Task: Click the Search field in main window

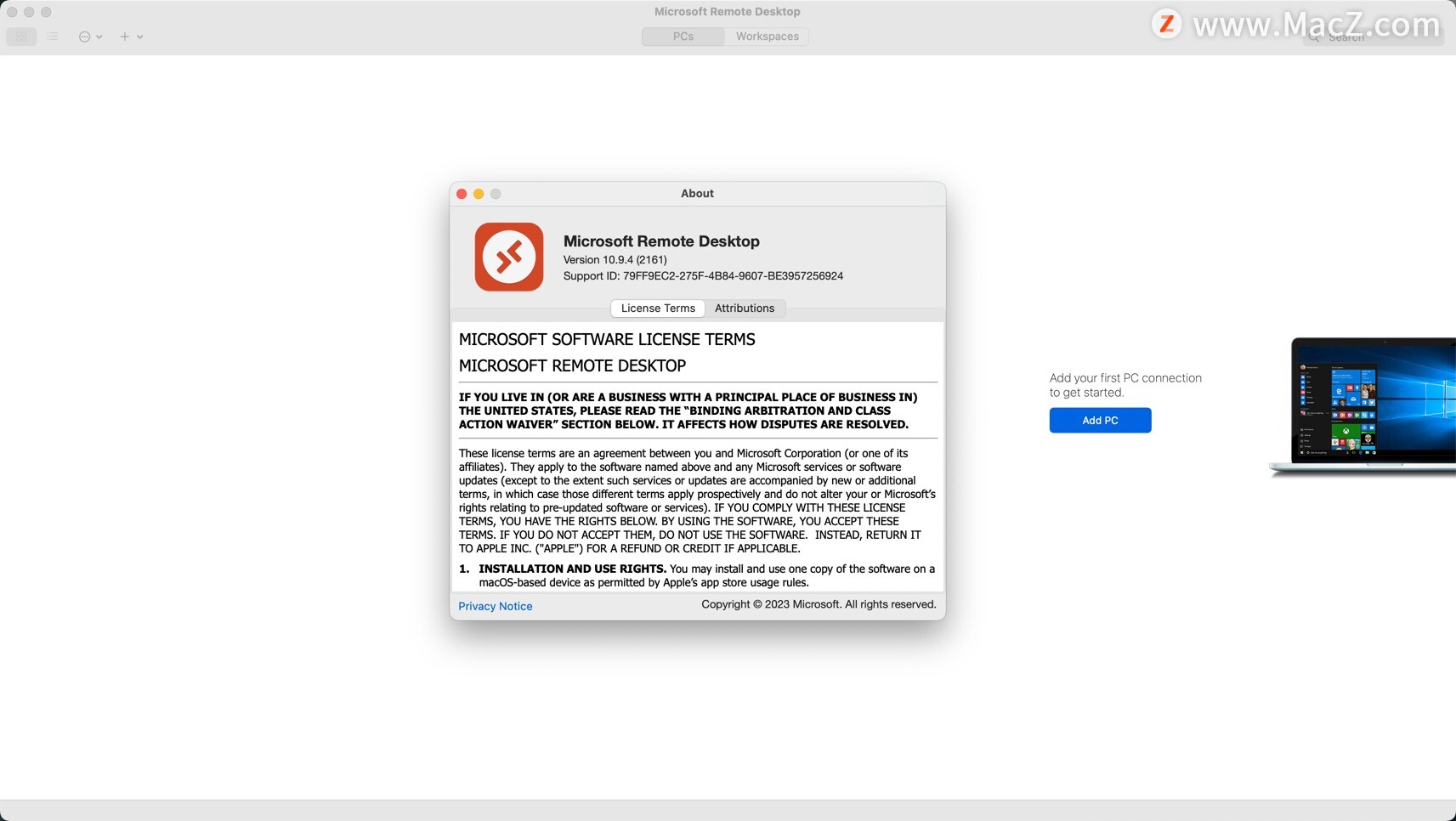Action: 1373,37
